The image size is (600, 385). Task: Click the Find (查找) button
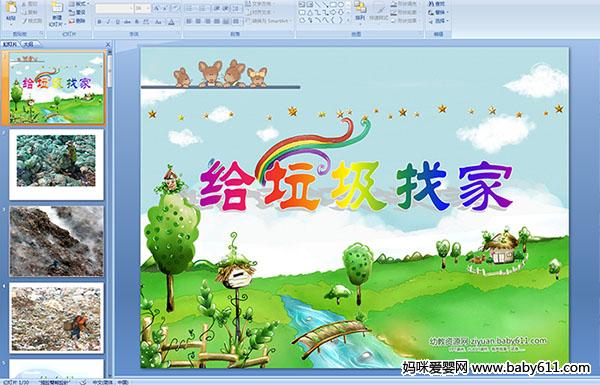tap(437, 3)
